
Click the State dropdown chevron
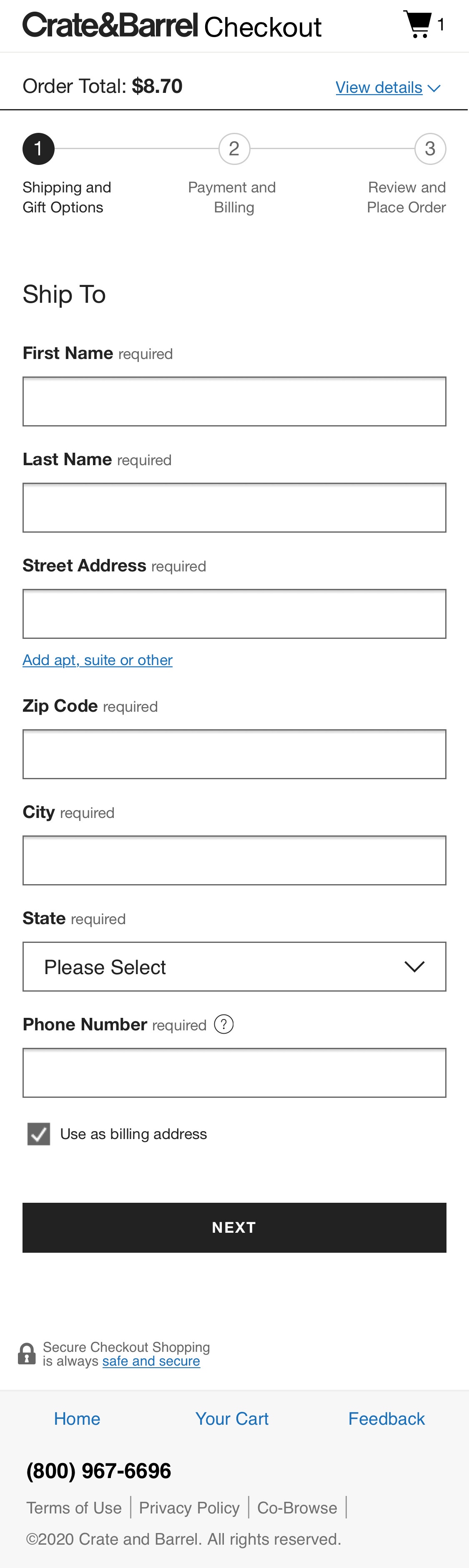pos(415,966)
